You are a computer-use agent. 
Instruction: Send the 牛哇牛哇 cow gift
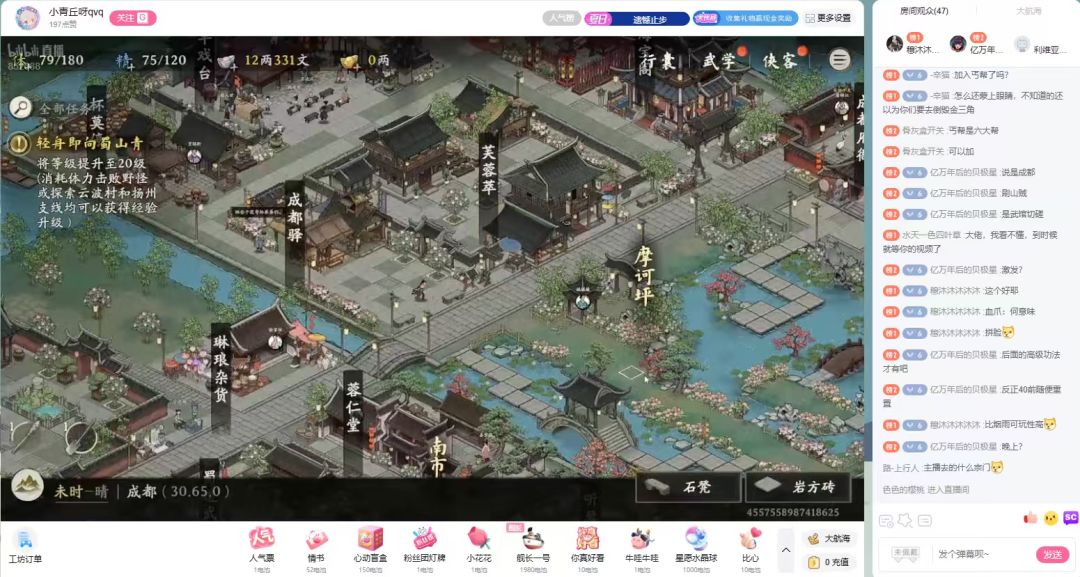tap(641, 547)
